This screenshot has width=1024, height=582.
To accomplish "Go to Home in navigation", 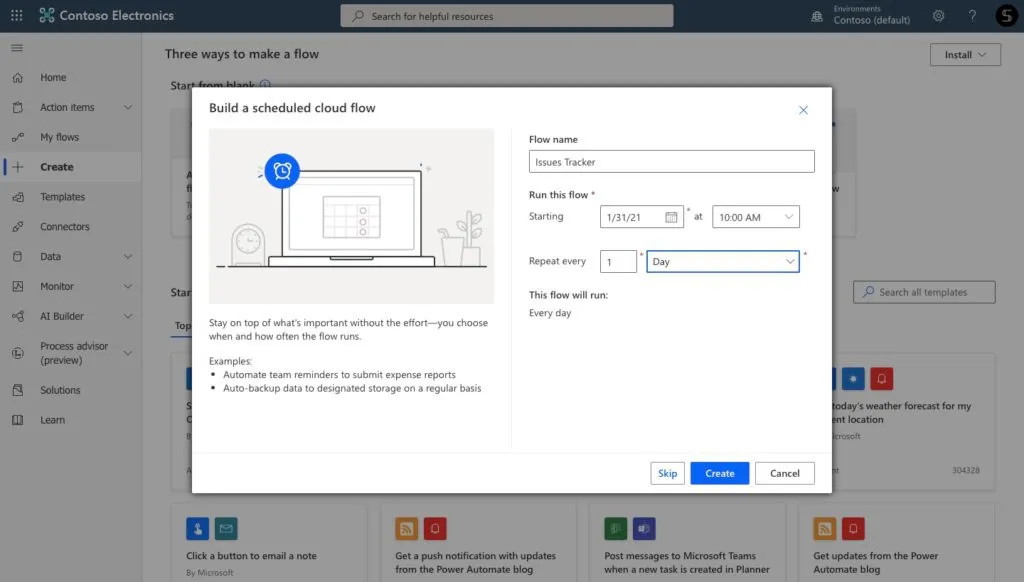I will (x=53, y=78).
